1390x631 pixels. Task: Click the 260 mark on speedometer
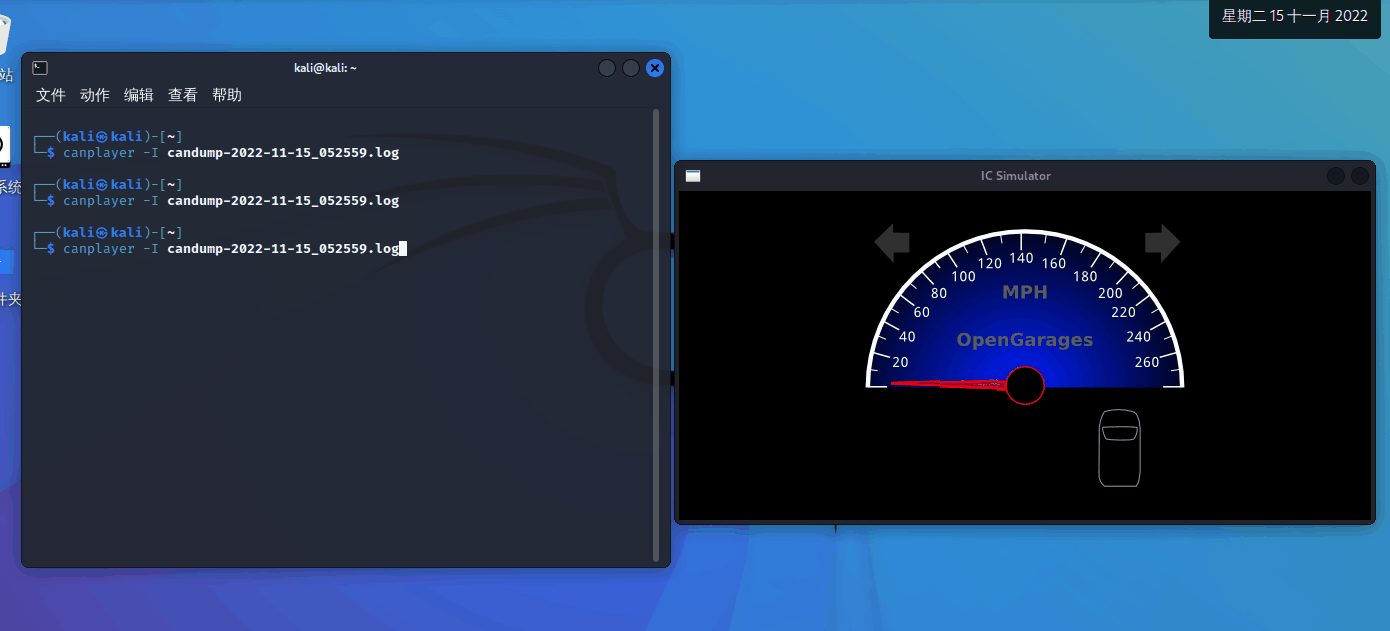(x=1147, y=362)
